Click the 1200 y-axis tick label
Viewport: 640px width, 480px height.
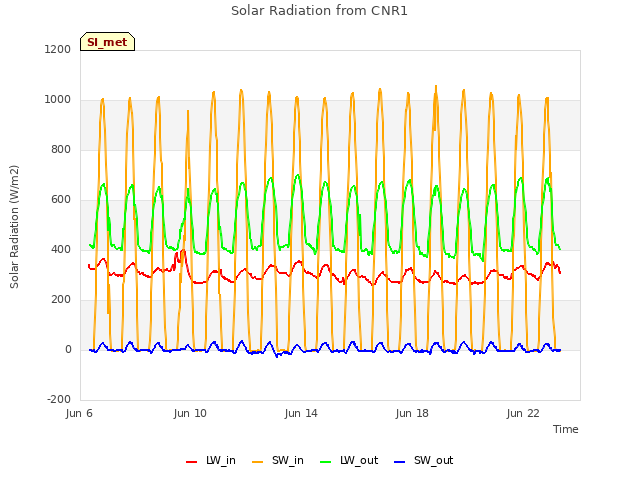pos(58,49)
